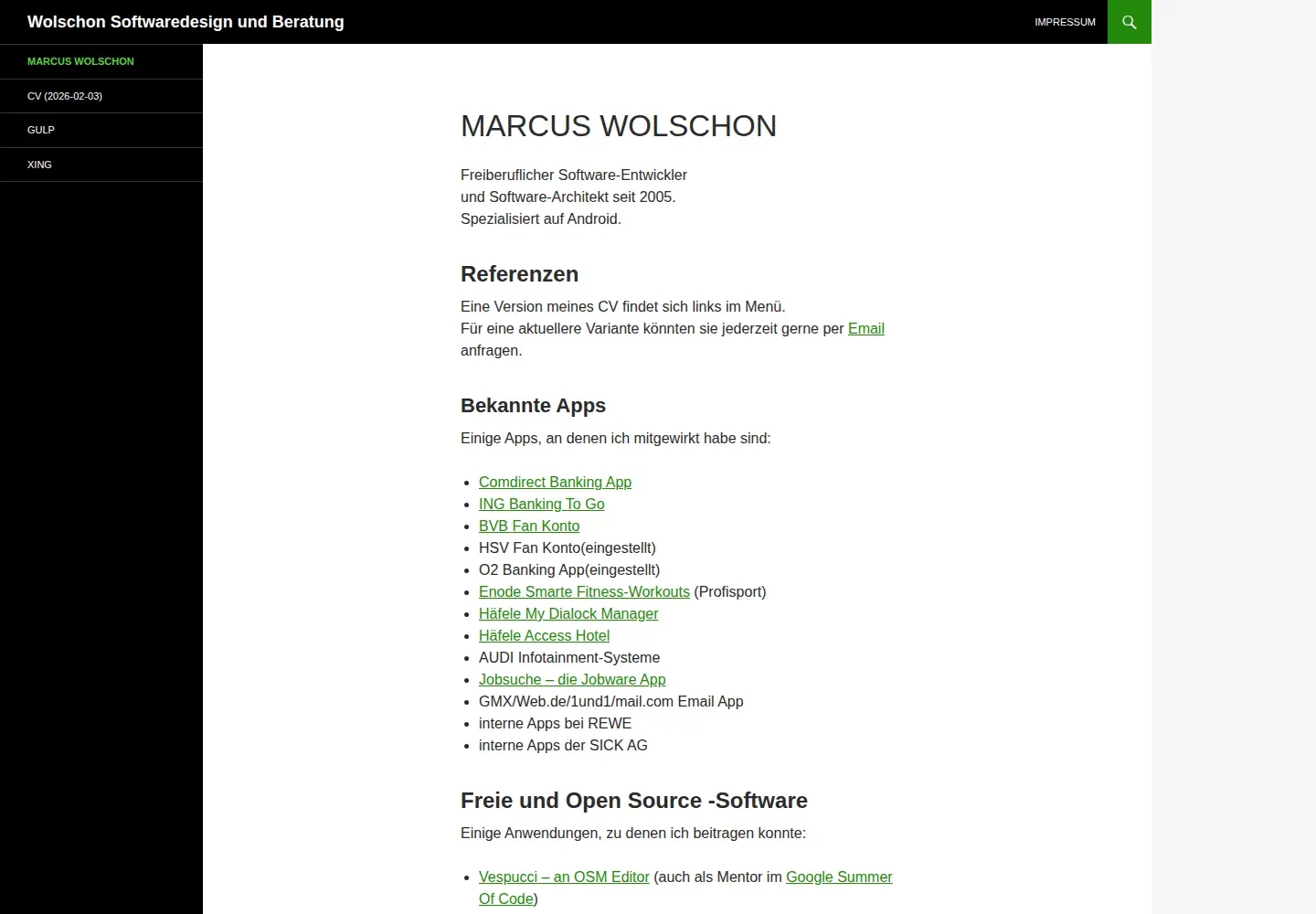Open the search magnifier icon
This screenshot has height=914, width=1316.
tap(1130, 22)
